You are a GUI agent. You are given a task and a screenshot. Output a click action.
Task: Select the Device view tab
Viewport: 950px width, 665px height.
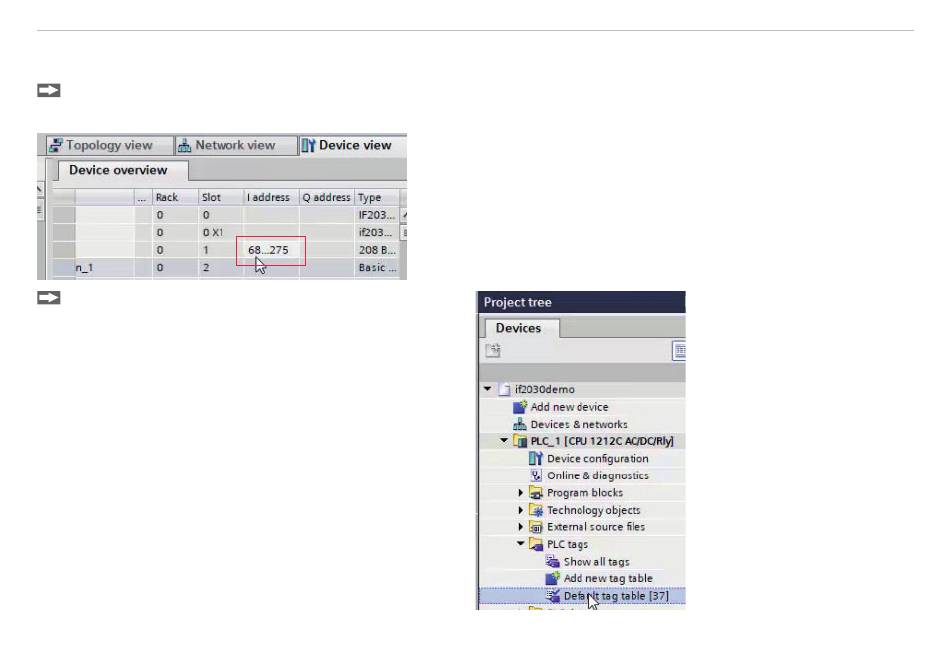[x=347, y=145]
